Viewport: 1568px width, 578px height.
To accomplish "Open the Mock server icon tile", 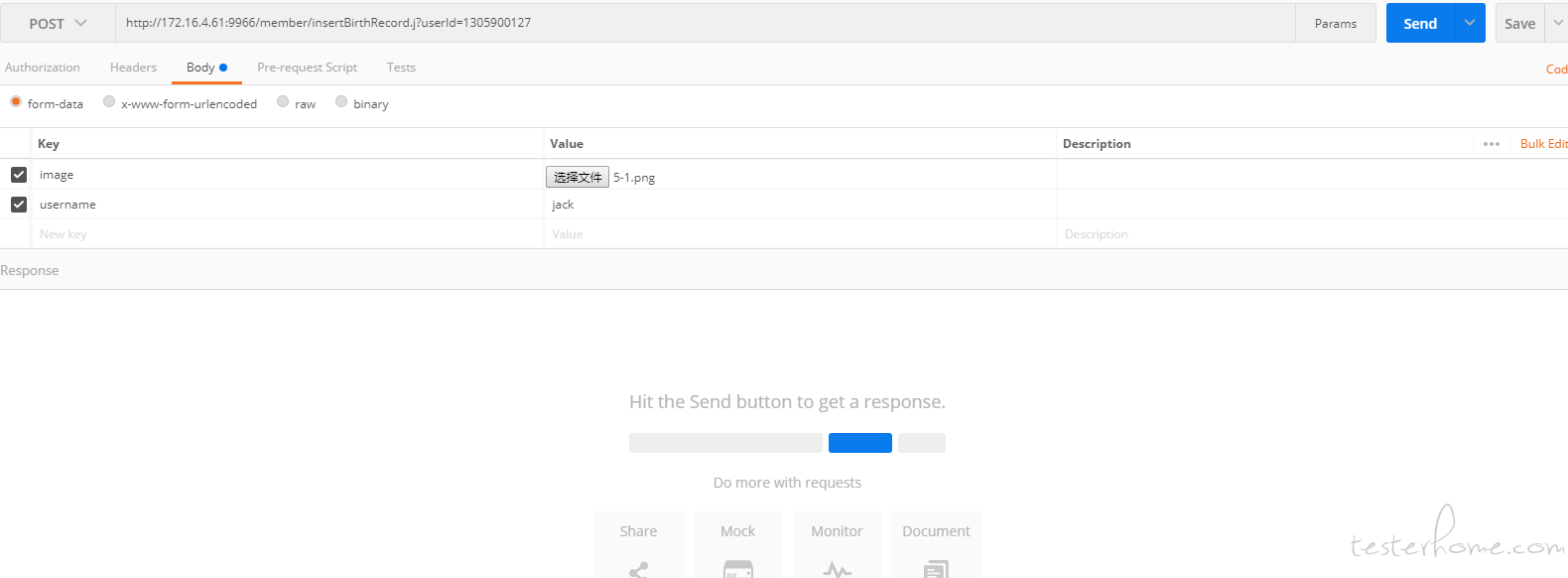I will (x=738, y=544).
